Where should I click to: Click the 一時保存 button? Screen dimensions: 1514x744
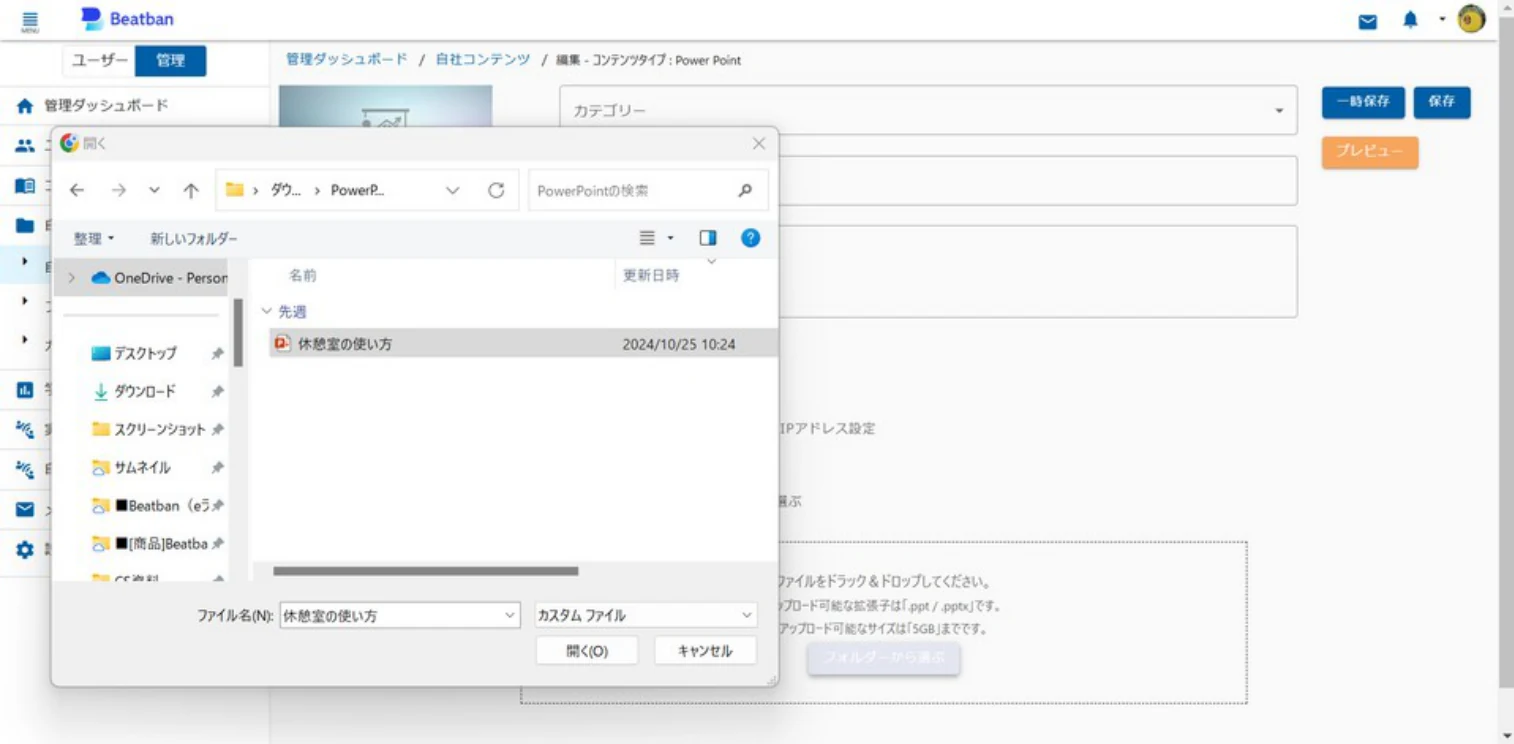point(1363,102)
